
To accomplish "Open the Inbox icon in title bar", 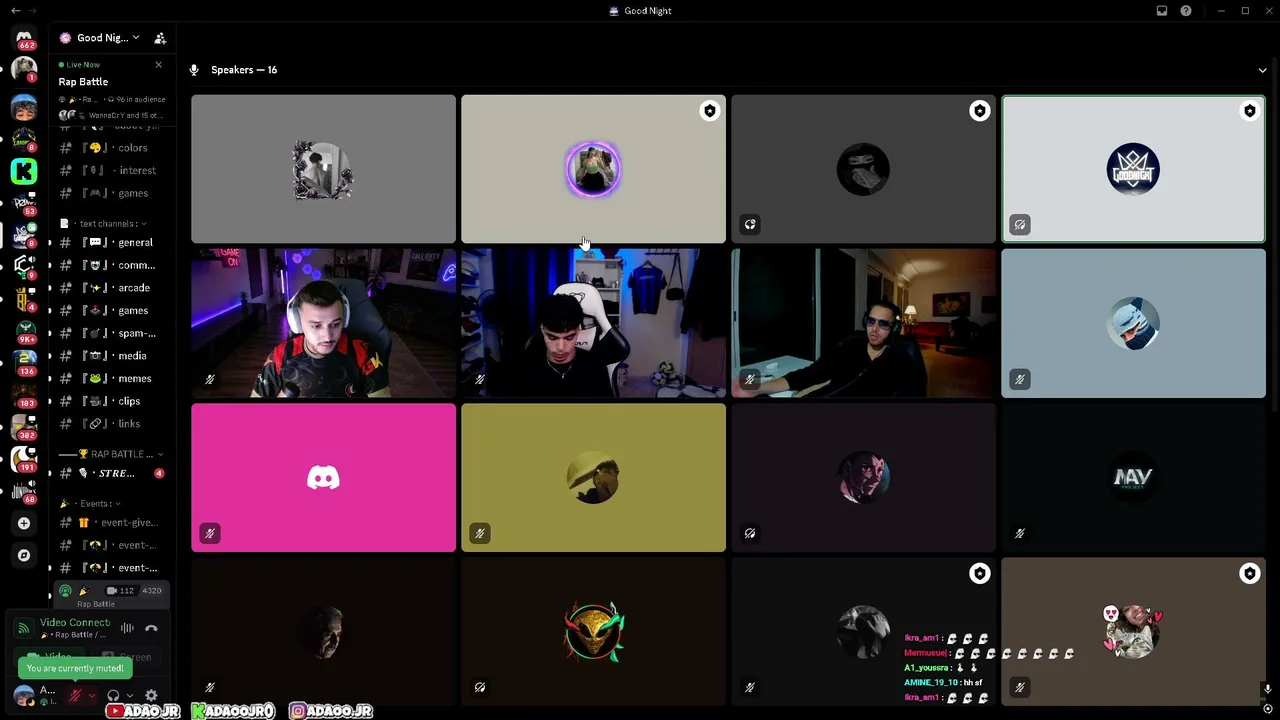I will pyautogui.click(x=1162, y=11).
